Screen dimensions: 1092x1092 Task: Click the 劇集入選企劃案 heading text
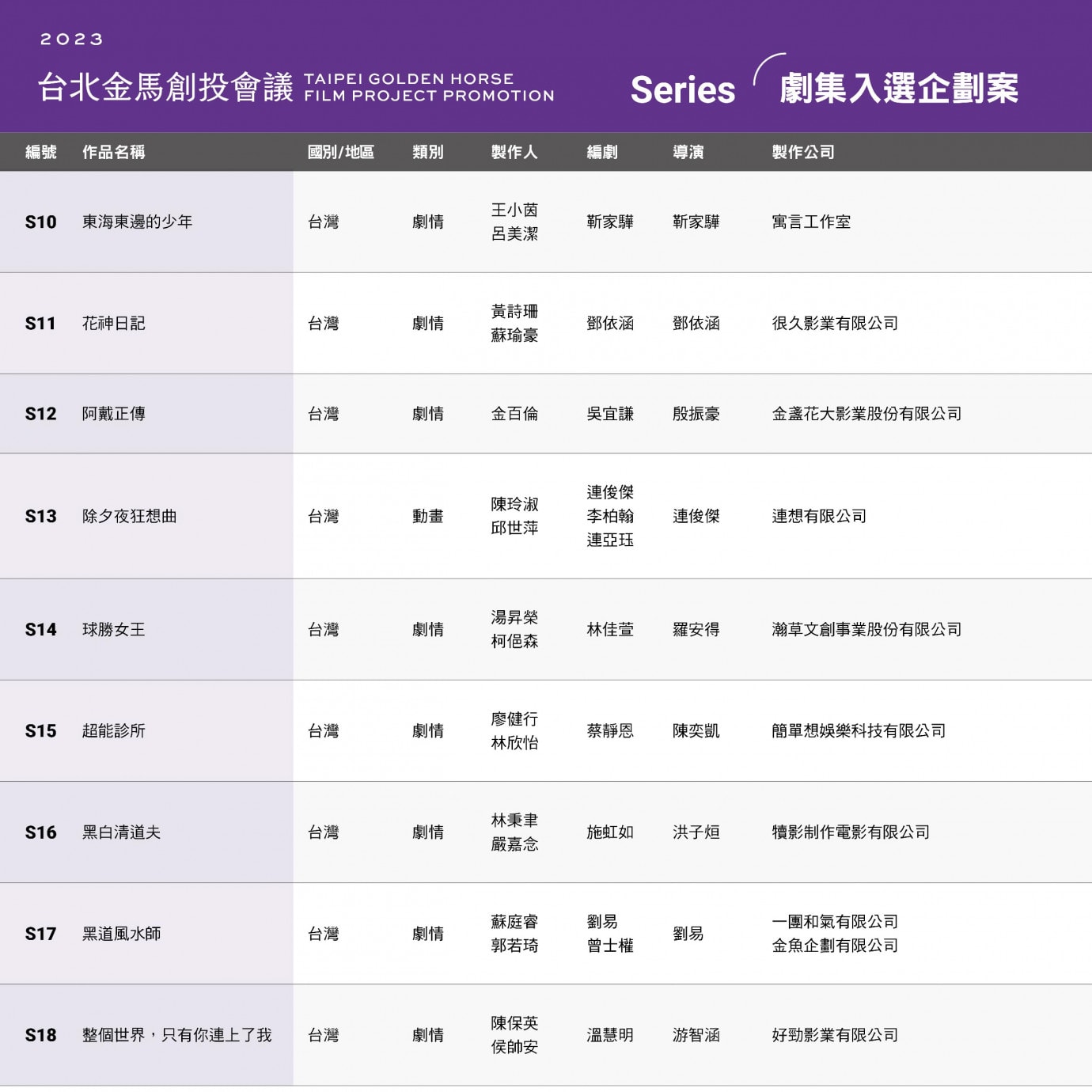click(898, 88)
